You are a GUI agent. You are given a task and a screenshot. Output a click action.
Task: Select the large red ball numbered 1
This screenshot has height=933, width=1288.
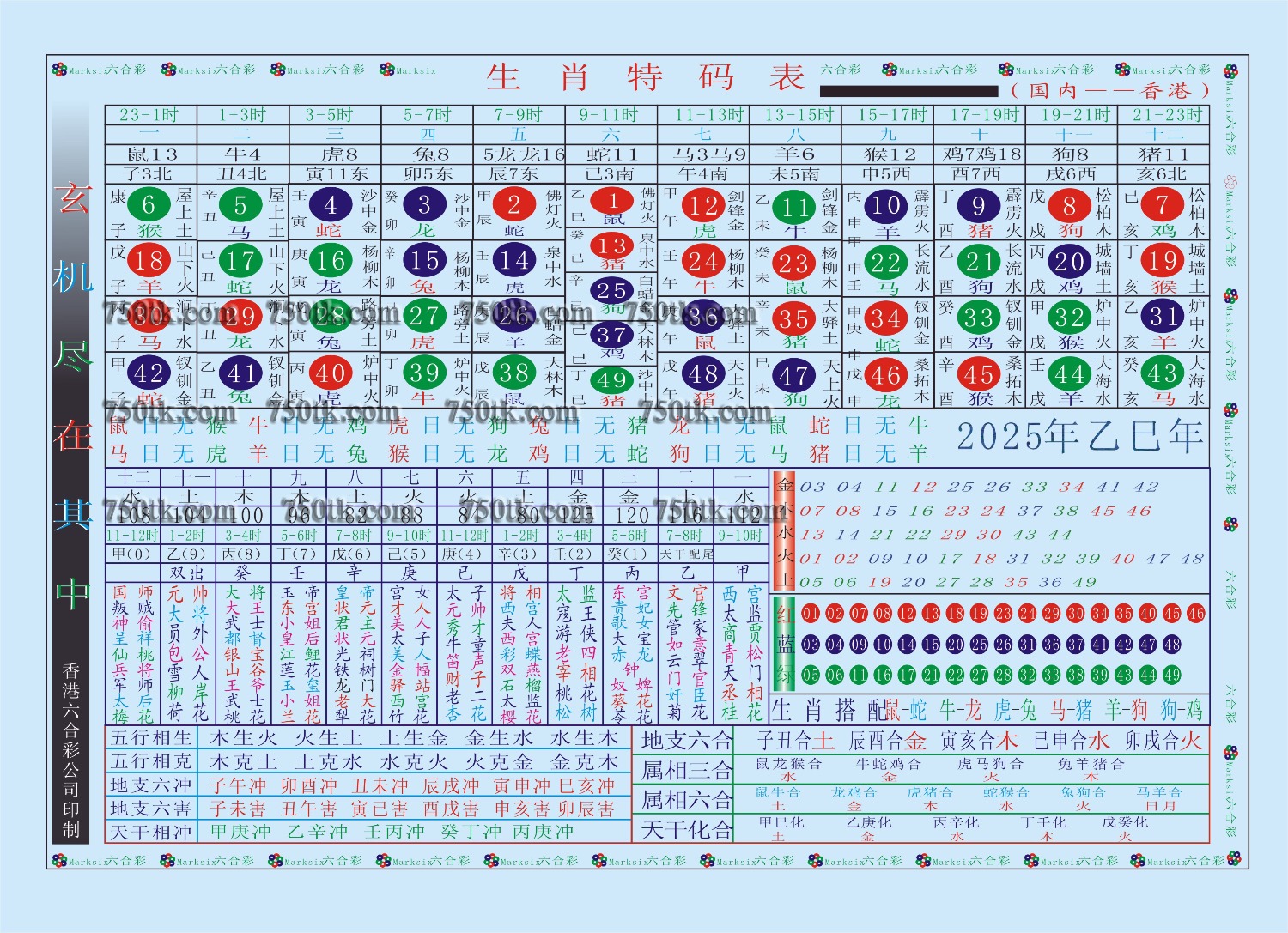click(x=612, y=201)
